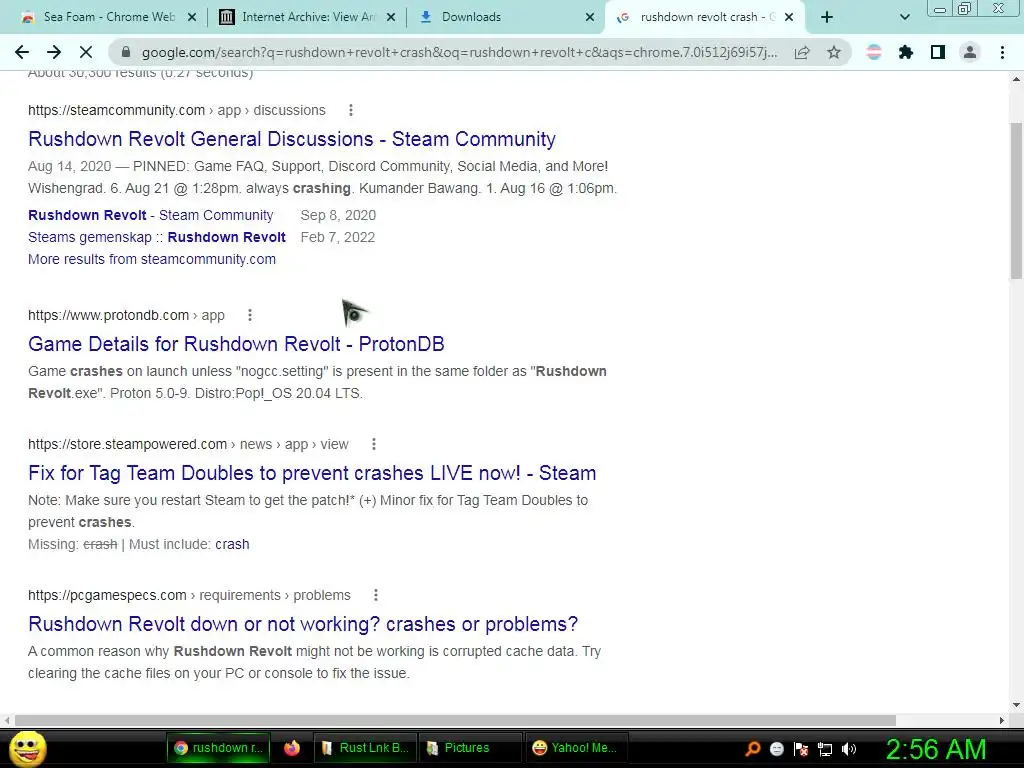This screenshot has width=1024, height=768.
Task: Open Game Details for Rushdown Revolt ProtonDB
Action: coord(236,344)
